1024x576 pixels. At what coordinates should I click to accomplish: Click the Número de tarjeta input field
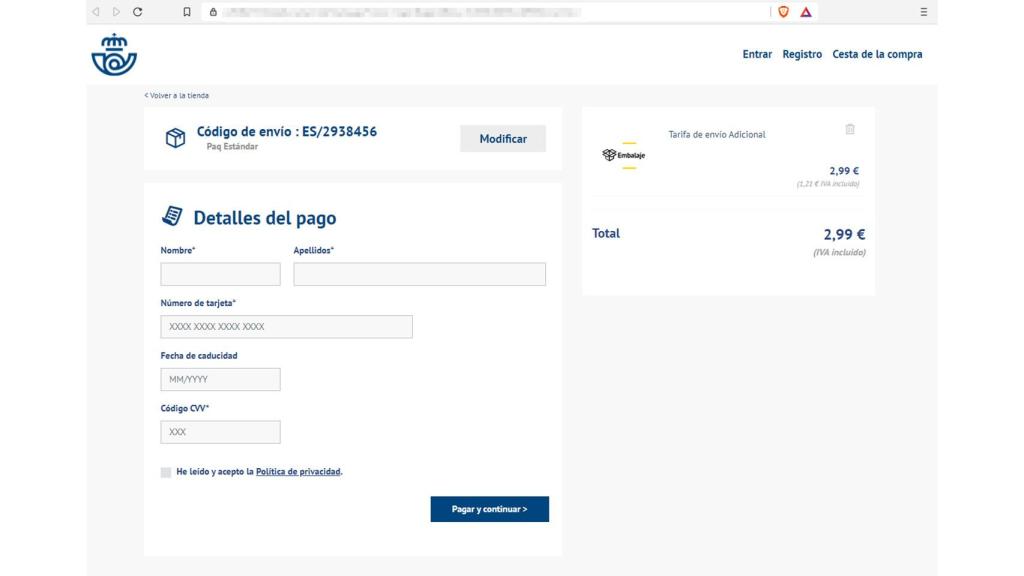[x=286, y=326]
